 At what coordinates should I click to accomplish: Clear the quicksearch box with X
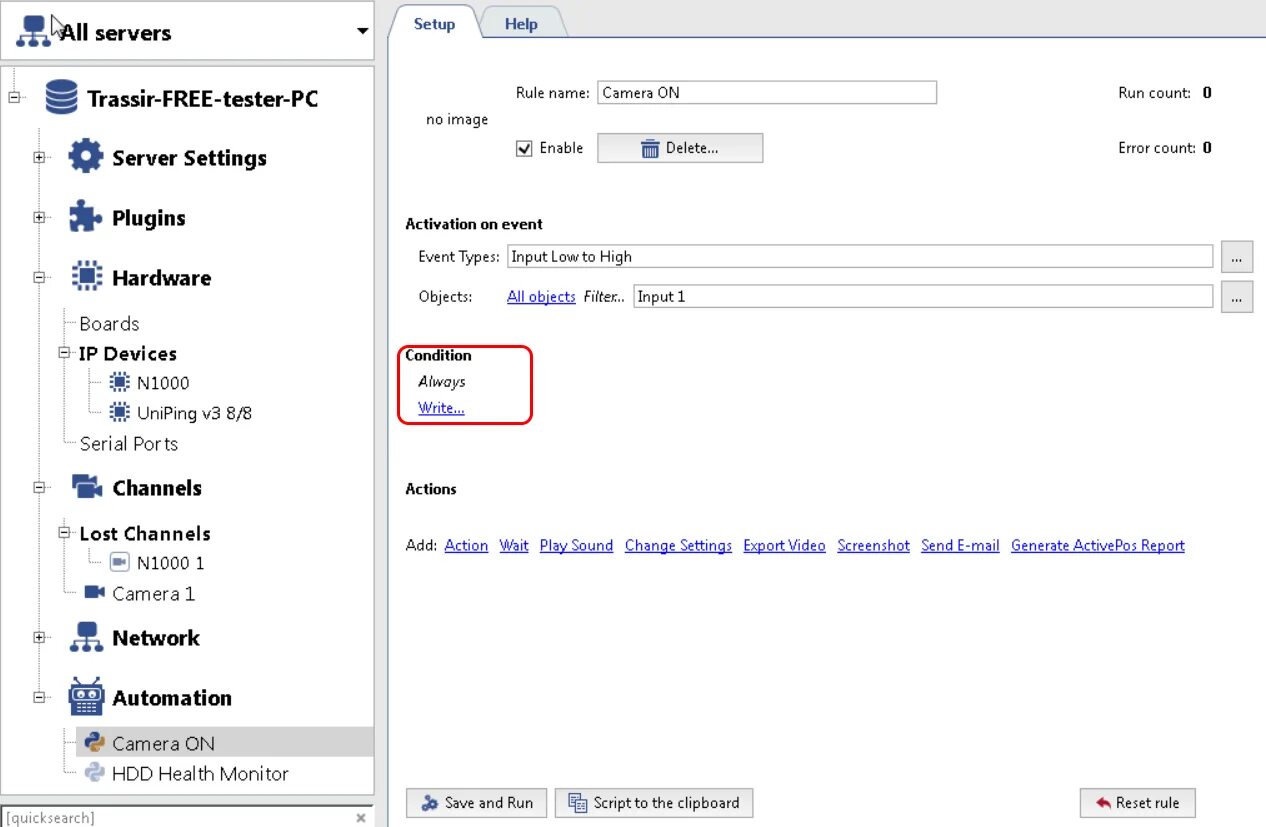pos(361,818)
